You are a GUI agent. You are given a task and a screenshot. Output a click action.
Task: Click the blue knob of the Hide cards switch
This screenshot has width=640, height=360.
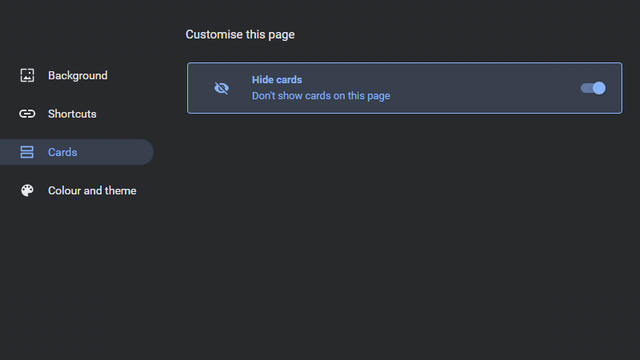pyautogui.click(x=599, y=88)
